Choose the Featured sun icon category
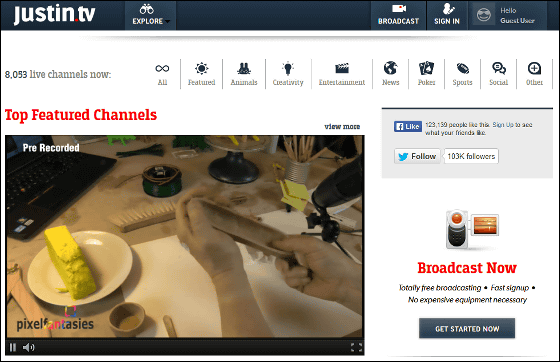560x362 pixels. click(201, 68)
